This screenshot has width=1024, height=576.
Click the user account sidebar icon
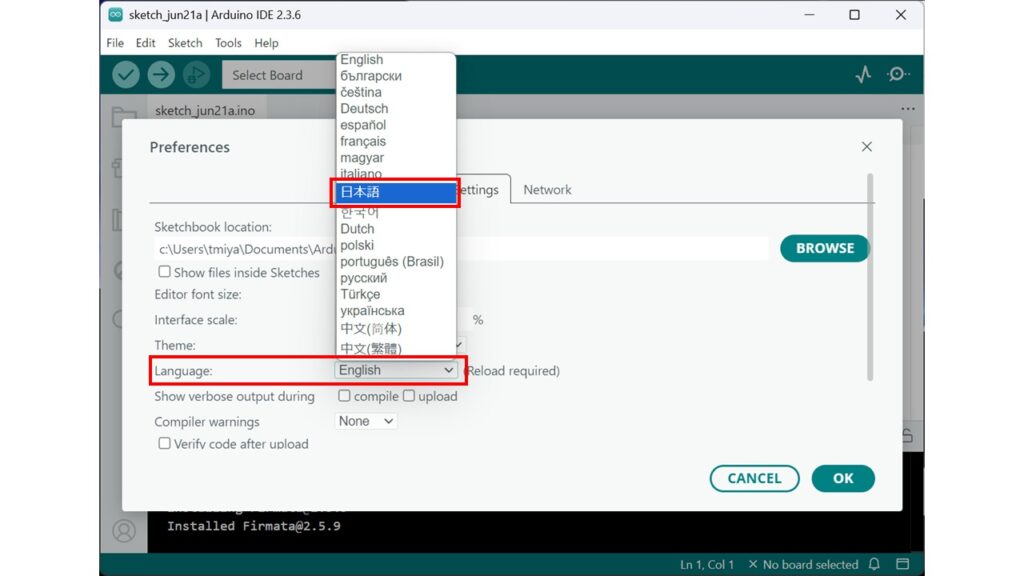[123, 530]
